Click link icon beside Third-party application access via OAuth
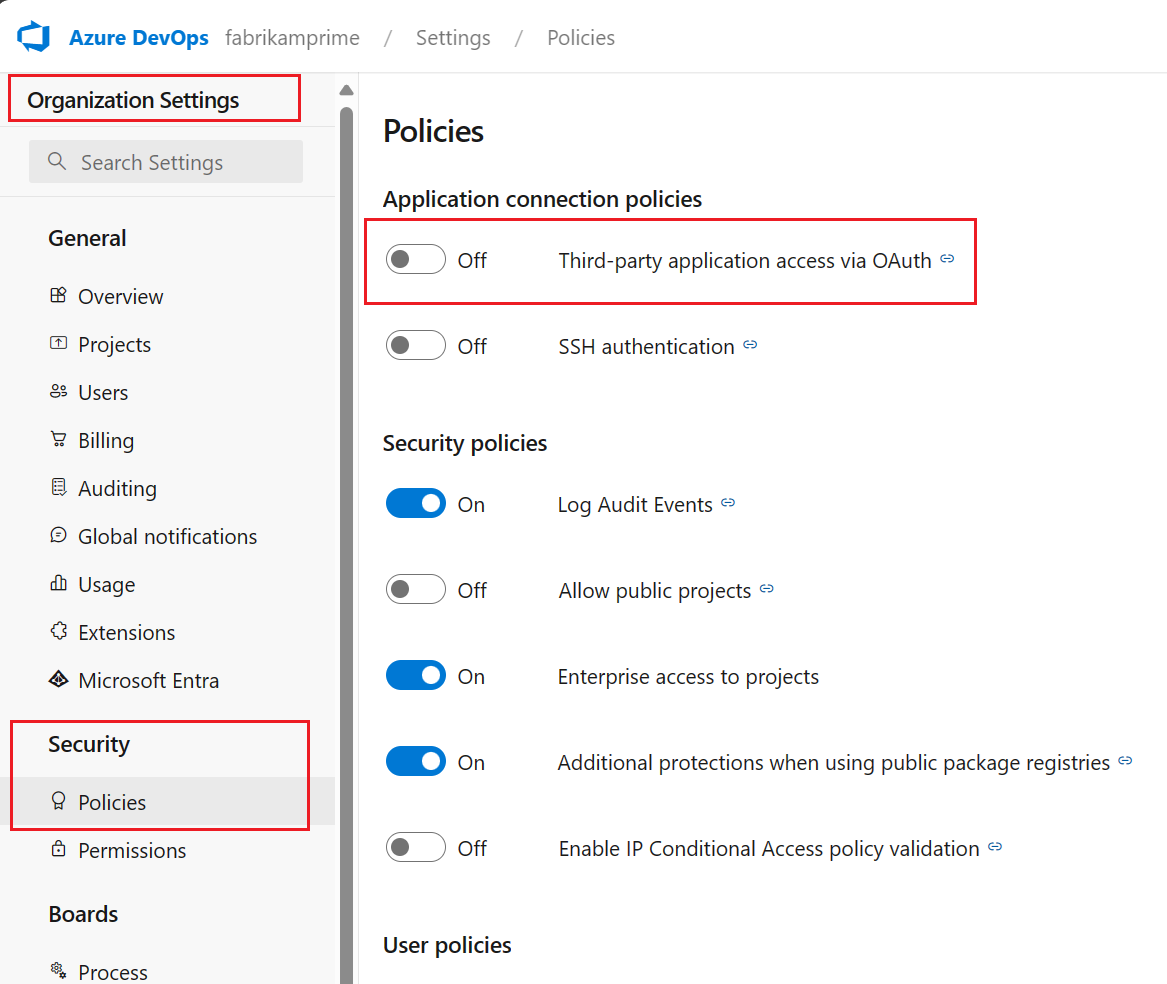The image size is (1167, 984). click(947, 258)
